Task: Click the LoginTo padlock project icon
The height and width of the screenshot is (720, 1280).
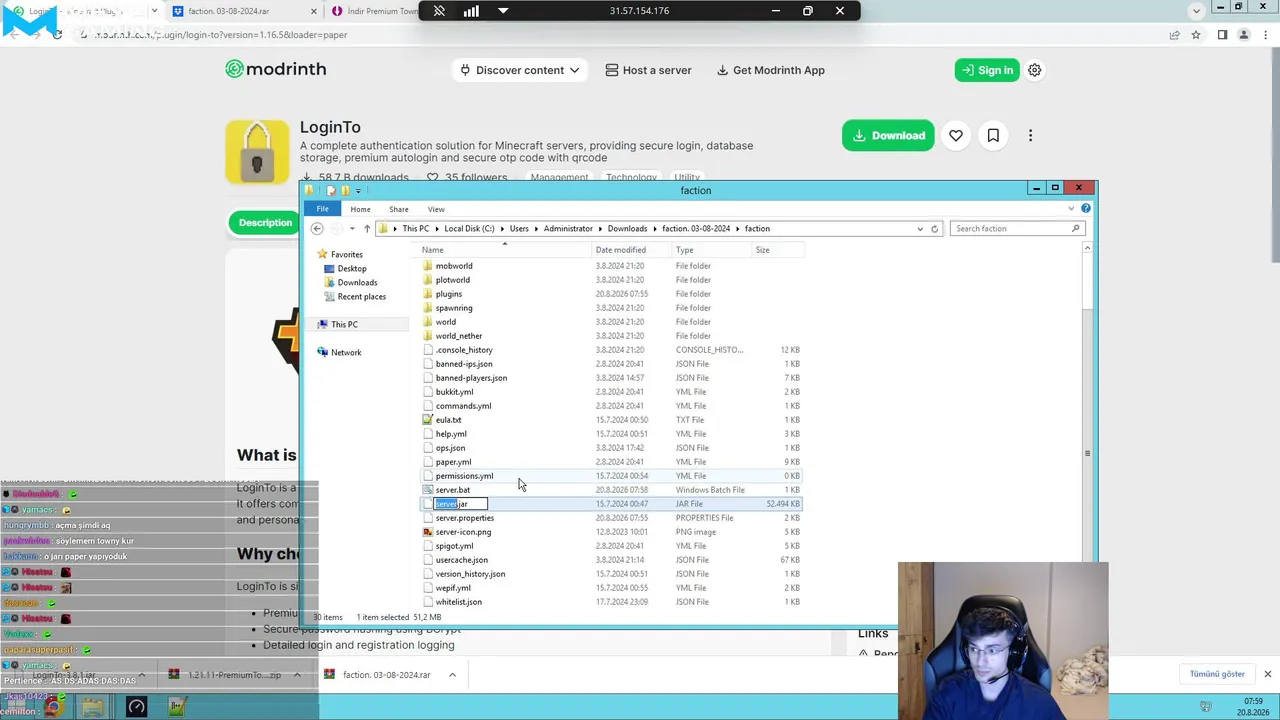Action: (257, 152)
